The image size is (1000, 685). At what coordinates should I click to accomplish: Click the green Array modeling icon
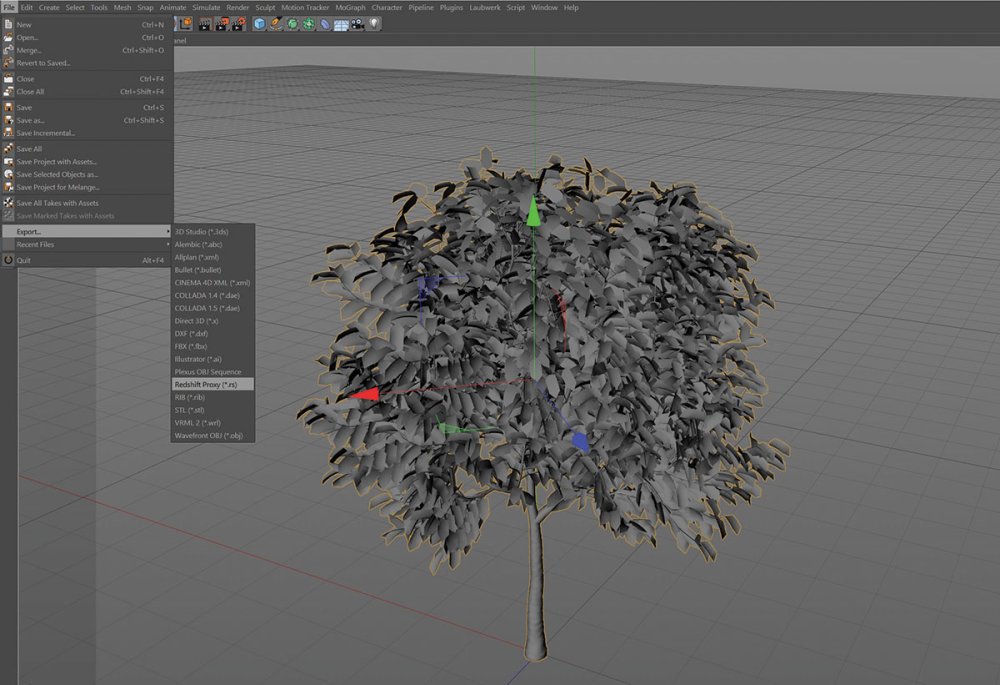[x=308, y=24]
